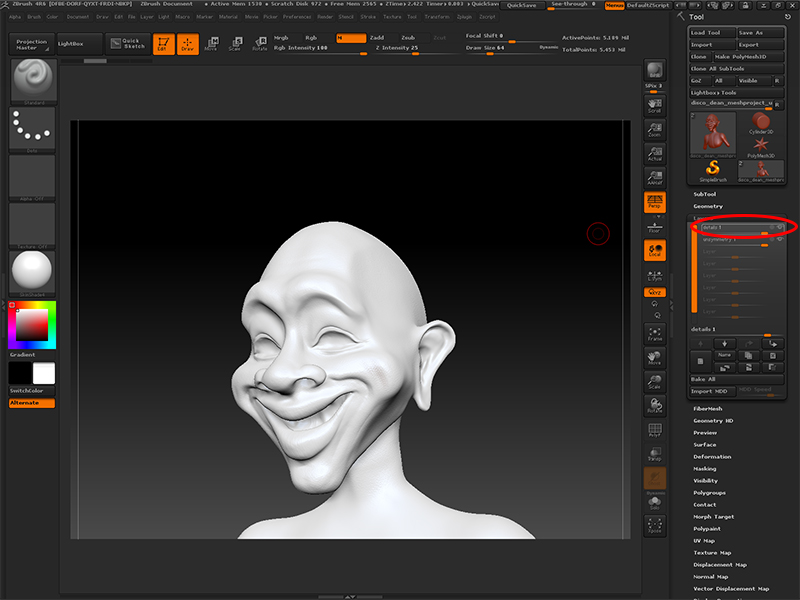Click the Rotate mode icon in top toolbar
The width and height of the screenshot is (800, 600).
point(260,44)
